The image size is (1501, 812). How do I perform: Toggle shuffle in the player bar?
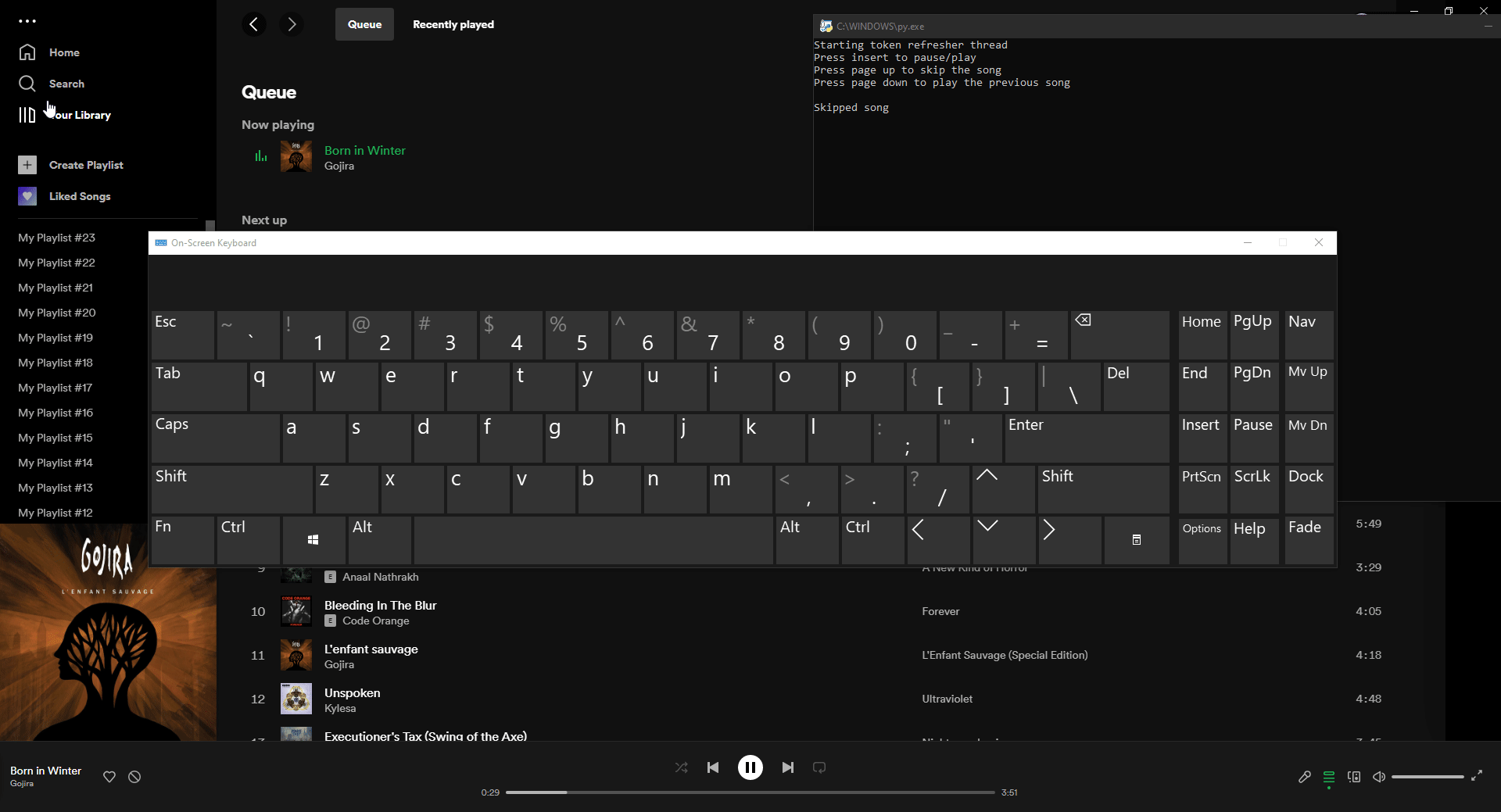point(682,767)
